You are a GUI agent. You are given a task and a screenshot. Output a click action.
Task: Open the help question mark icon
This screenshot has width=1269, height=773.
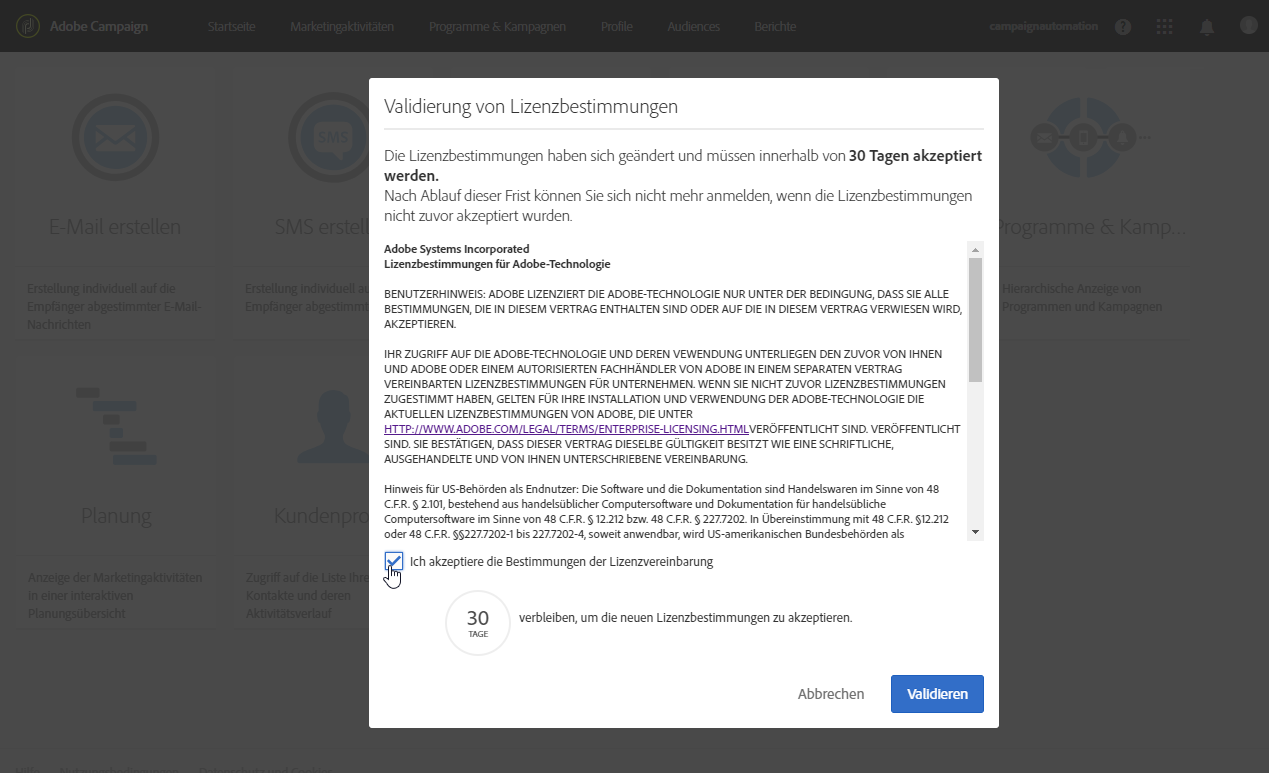click(x=1123, y=27)
